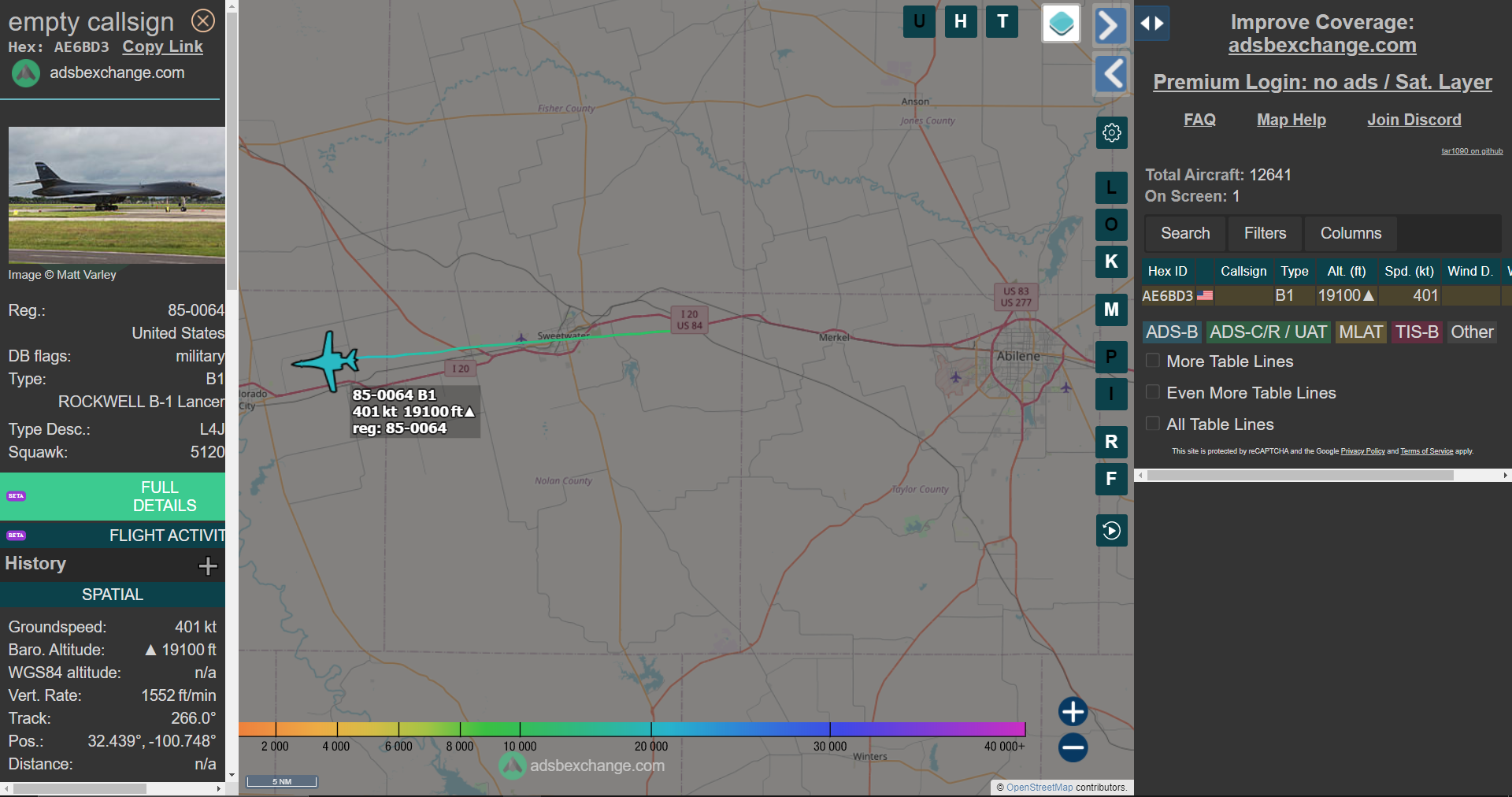Click the T map button
The height and width of the screenshot is (797, 1512).
pyautogui.click(x=1002, y=22)
